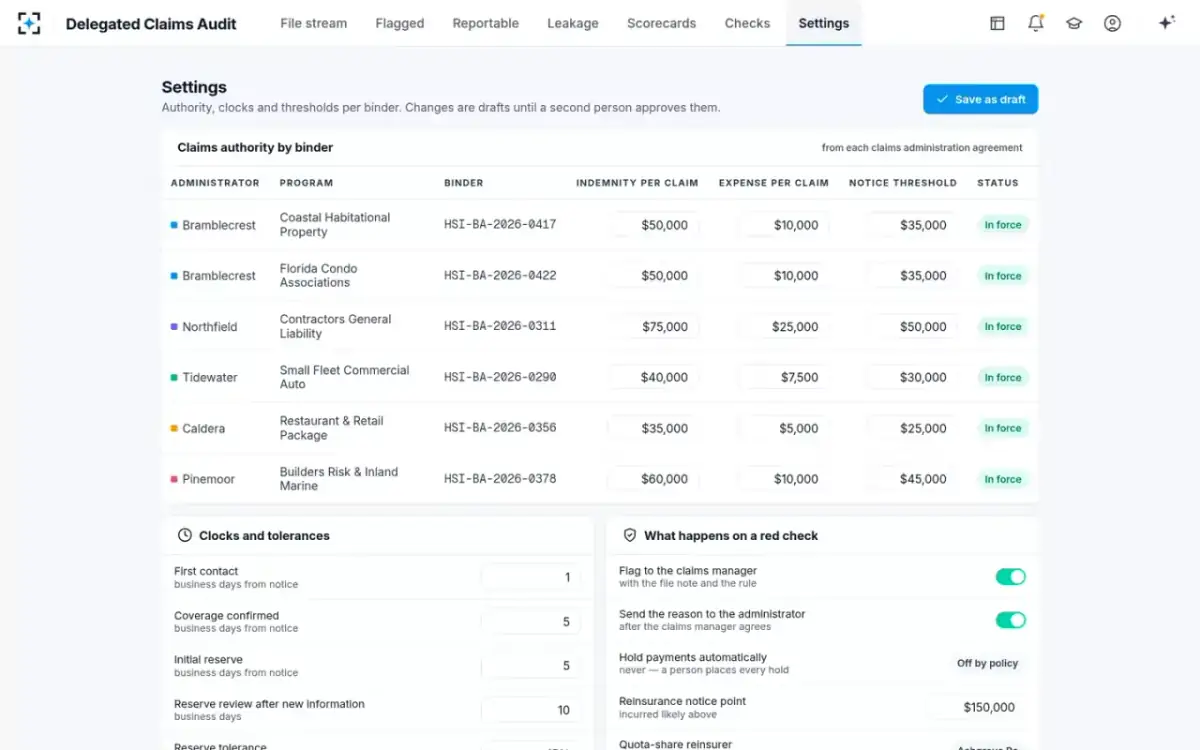Image resolution: width=1200 pixels, height=750 pixels.
Task: Edit Northfield indemnity field showing $75,000
Action: (654, 327)
